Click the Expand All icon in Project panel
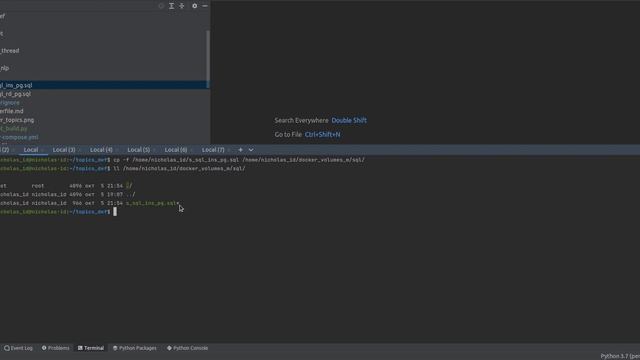This screenshot has width=640, height=360. [x=171, y=6]
